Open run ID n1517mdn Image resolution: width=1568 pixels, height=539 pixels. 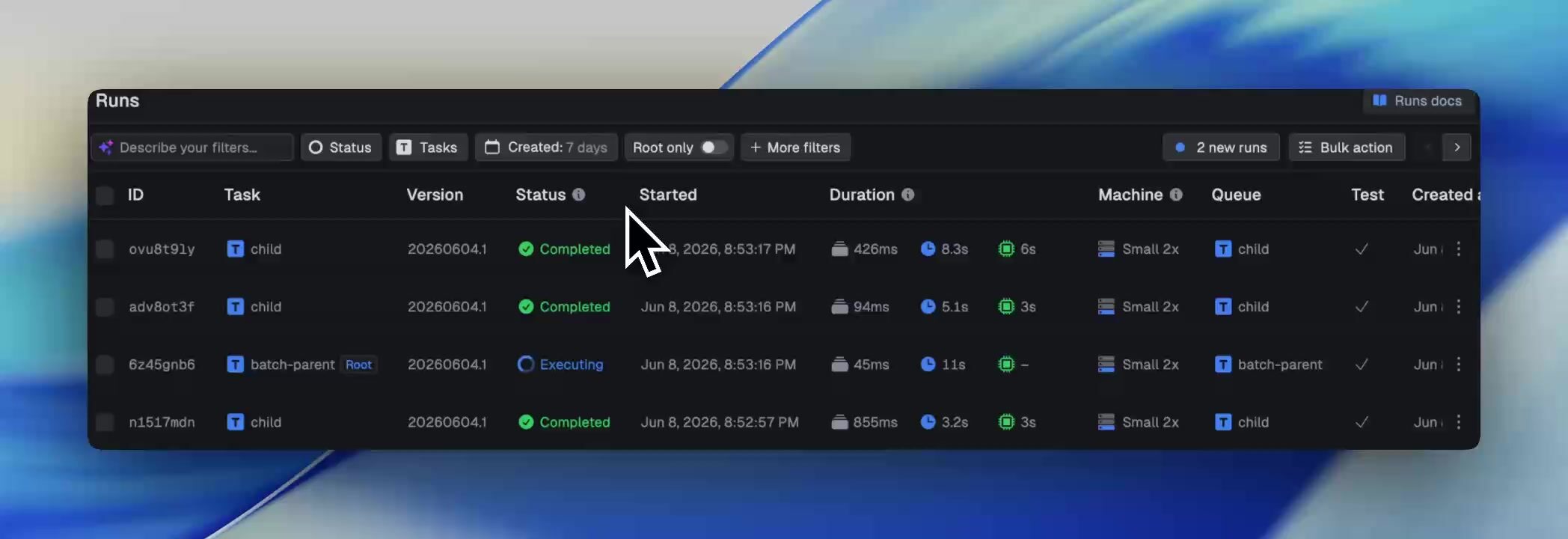[162, 422]
